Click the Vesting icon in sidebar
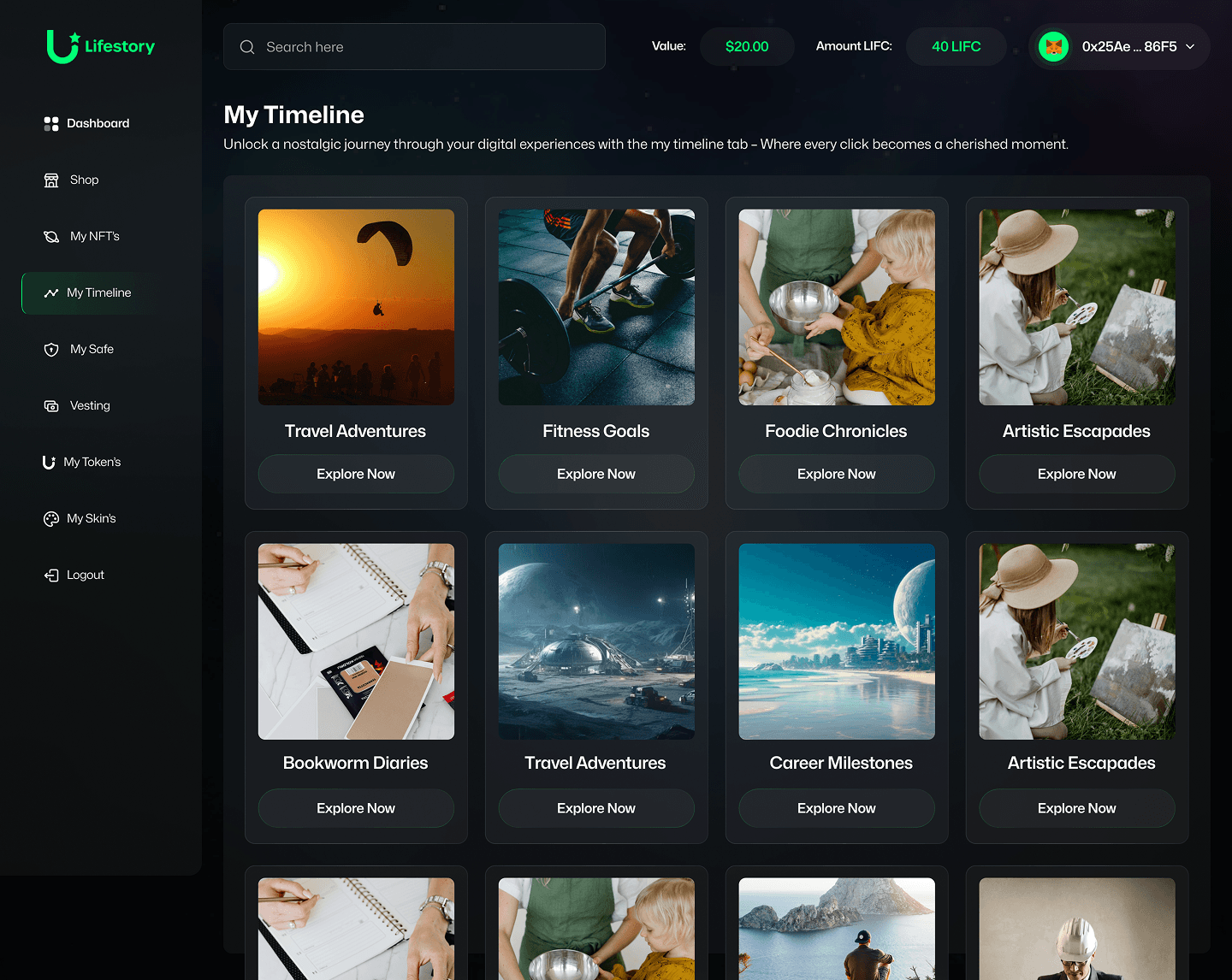1232x980 pixels. coord(51,405)
